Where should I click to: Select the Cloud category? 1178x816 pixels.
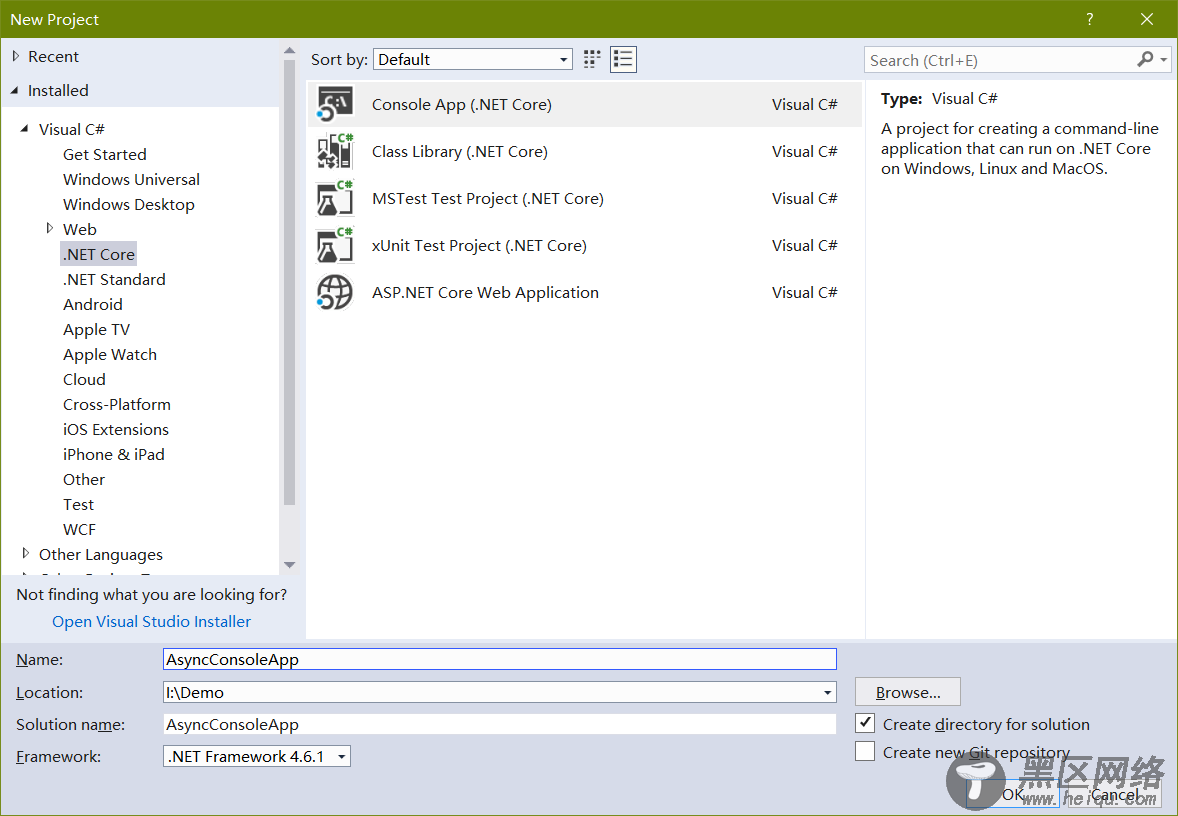(x=84, y=379)
